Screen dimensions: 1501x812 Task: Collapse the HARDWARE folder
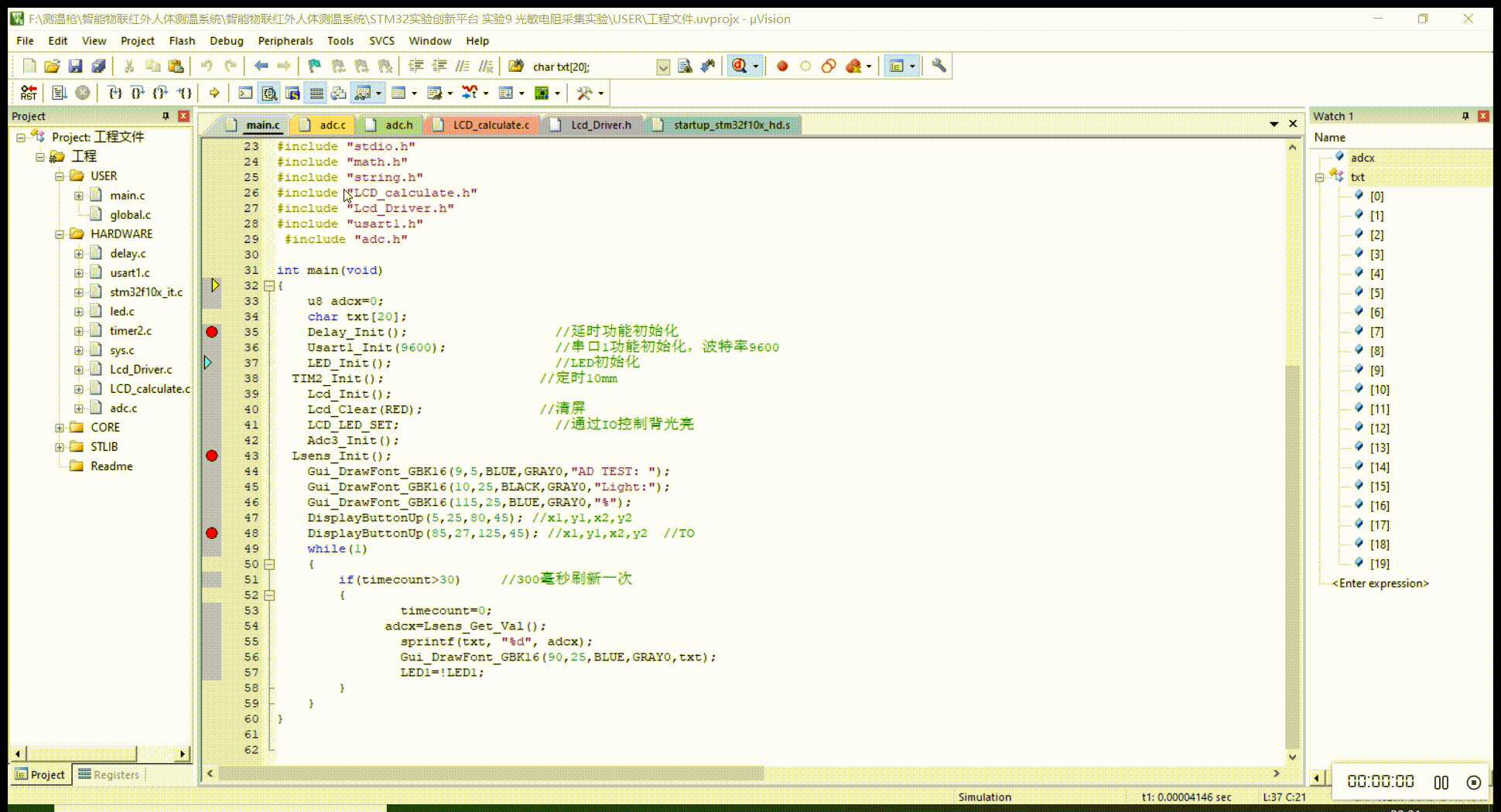point(59,234)
